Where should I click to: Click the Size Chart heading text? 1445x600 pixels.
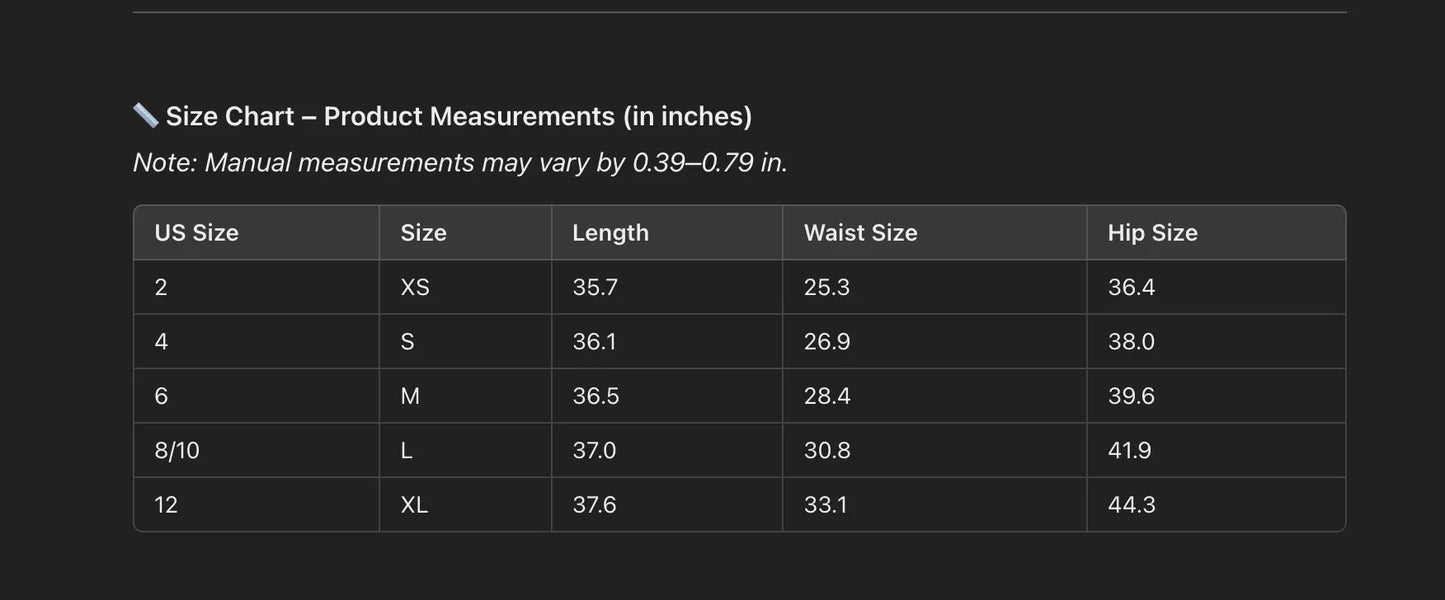(459, 117)
